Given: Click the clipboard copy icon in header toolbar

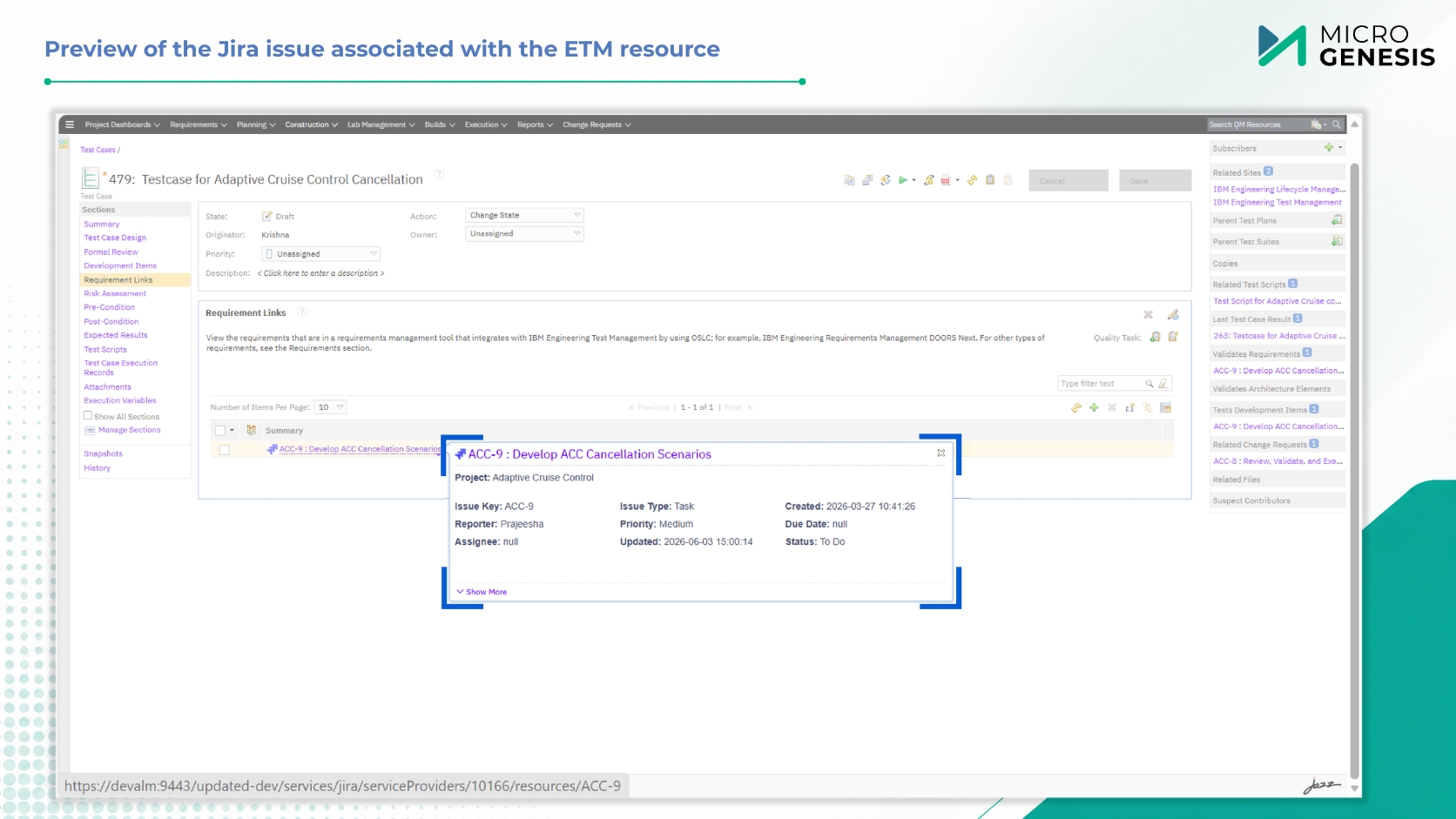Looking at the screenshot, I should click(990, 180).
